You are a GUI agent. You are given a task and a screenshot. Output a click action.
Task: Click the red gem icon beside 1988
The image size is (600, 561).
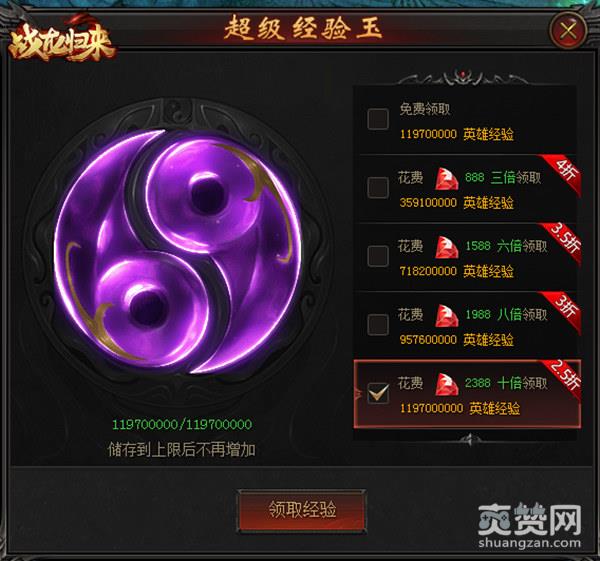click(446, 316)
